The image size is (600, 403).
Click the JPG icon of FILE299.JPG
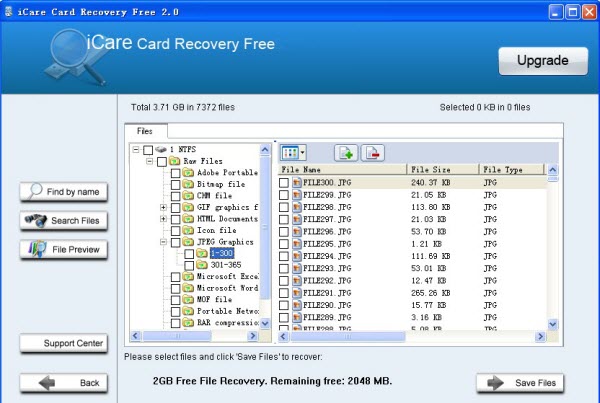[x=297, y=195]
